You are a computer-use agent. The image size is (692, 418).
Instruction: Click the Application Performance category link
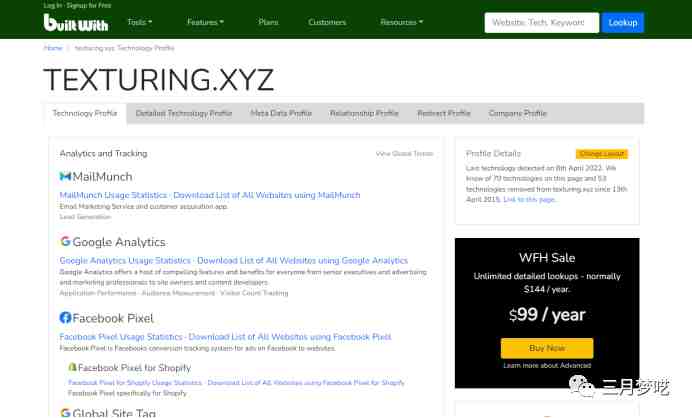(x=98, y=293)
